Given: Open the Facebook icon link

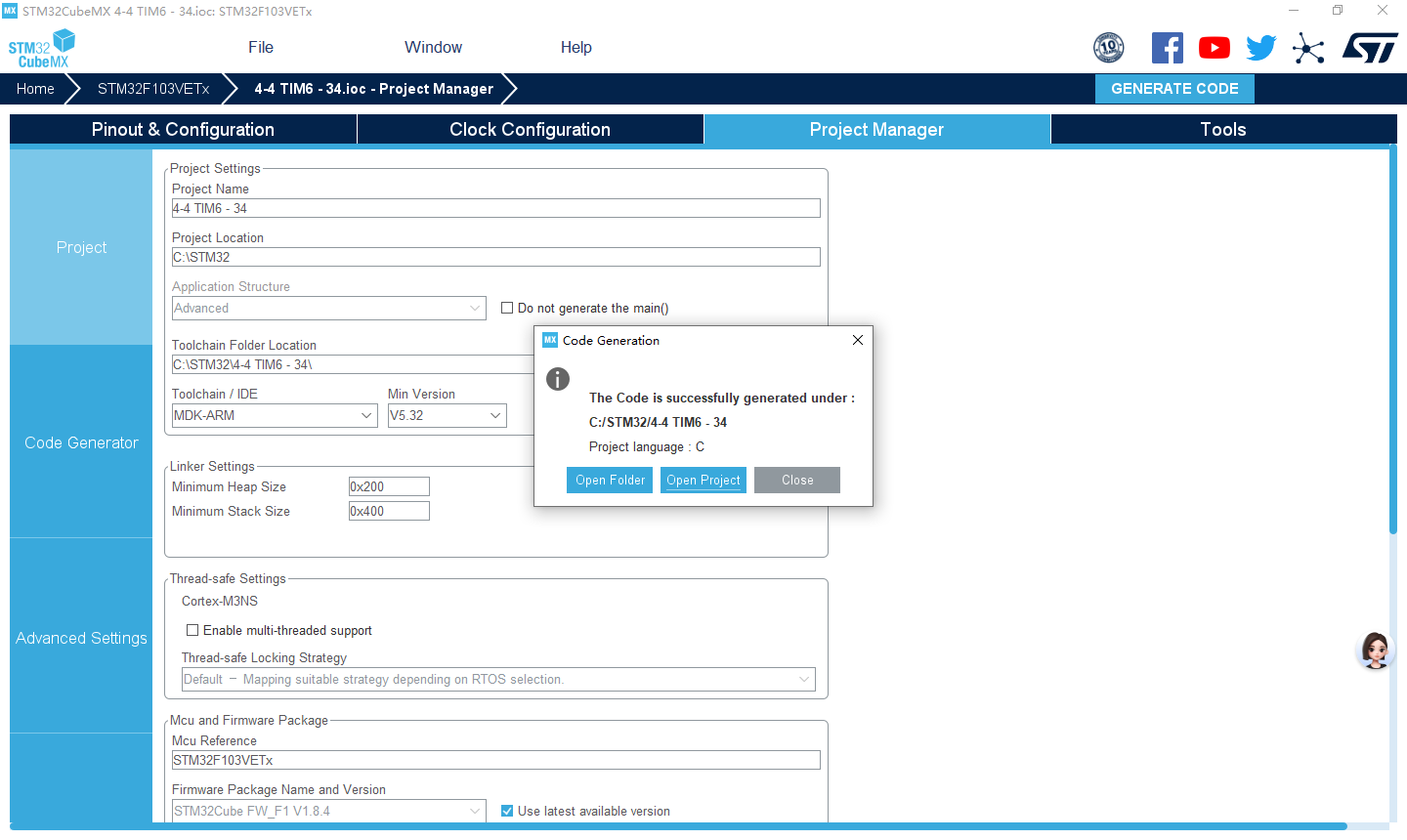Looking at the screenshot, I should coord(1167,48).
